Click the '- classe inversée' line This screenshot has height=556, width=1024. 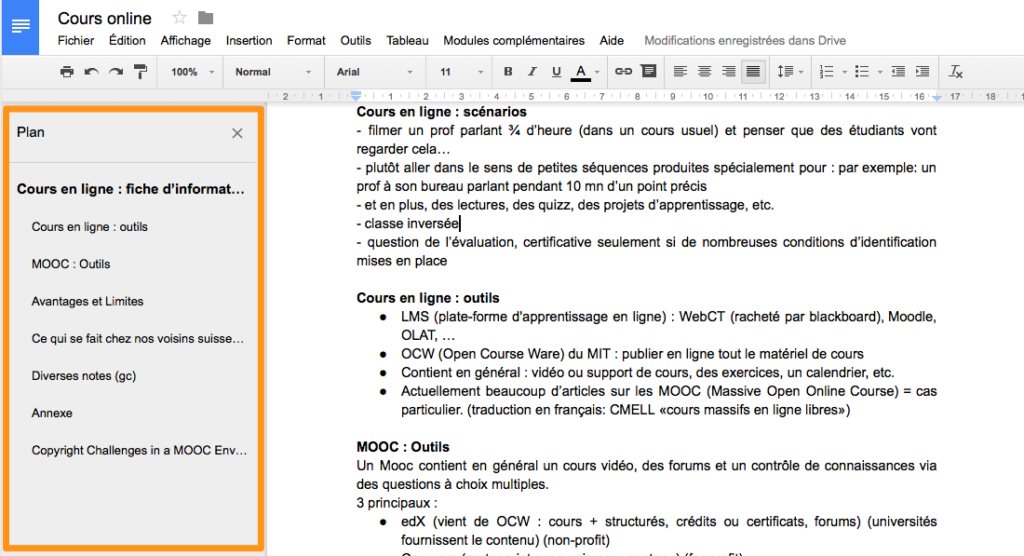click(408, 223)
